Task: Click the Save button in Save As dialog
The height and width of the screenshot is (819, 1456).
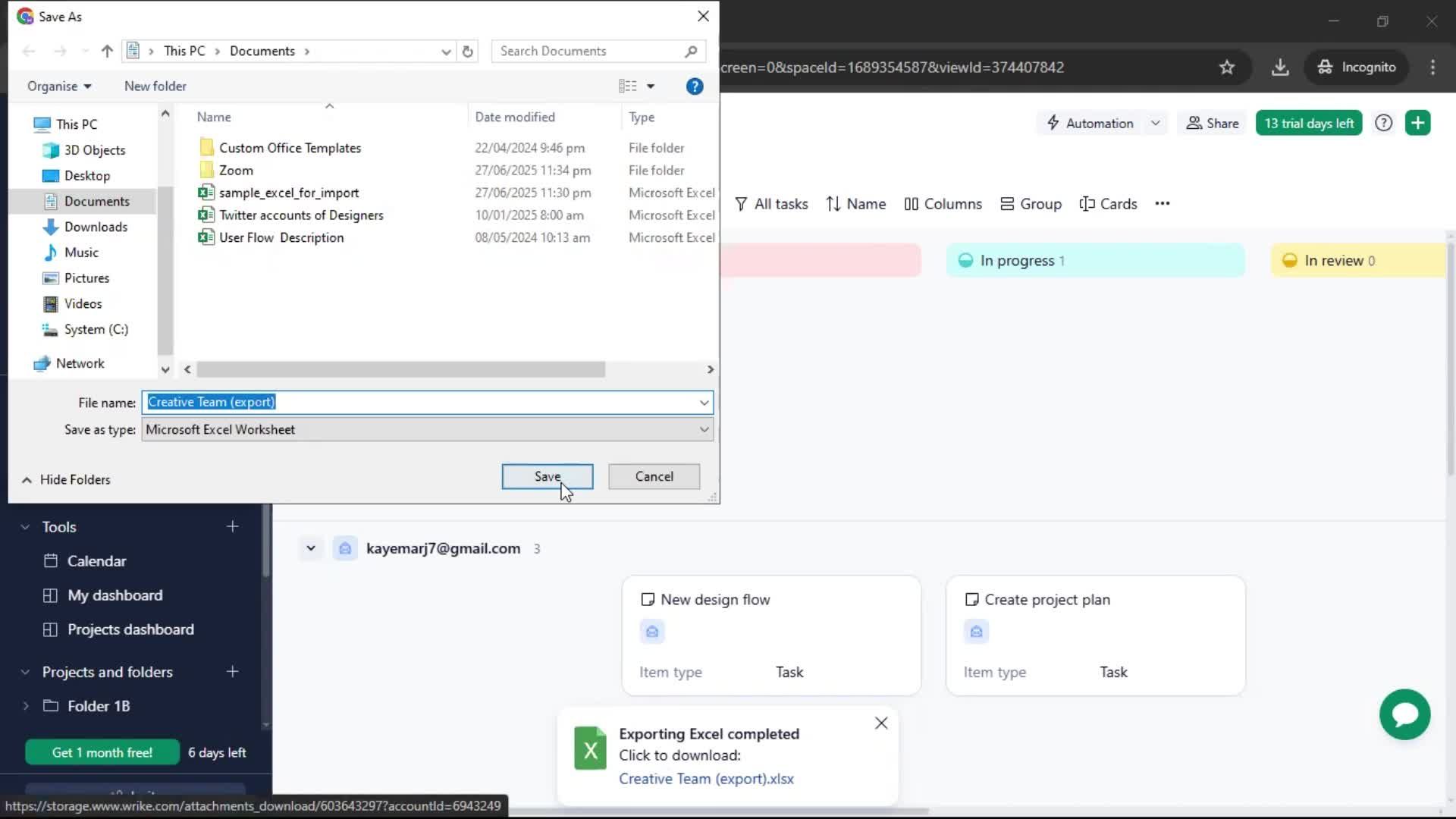Action: pyautogui.click(x=547, y=476)
